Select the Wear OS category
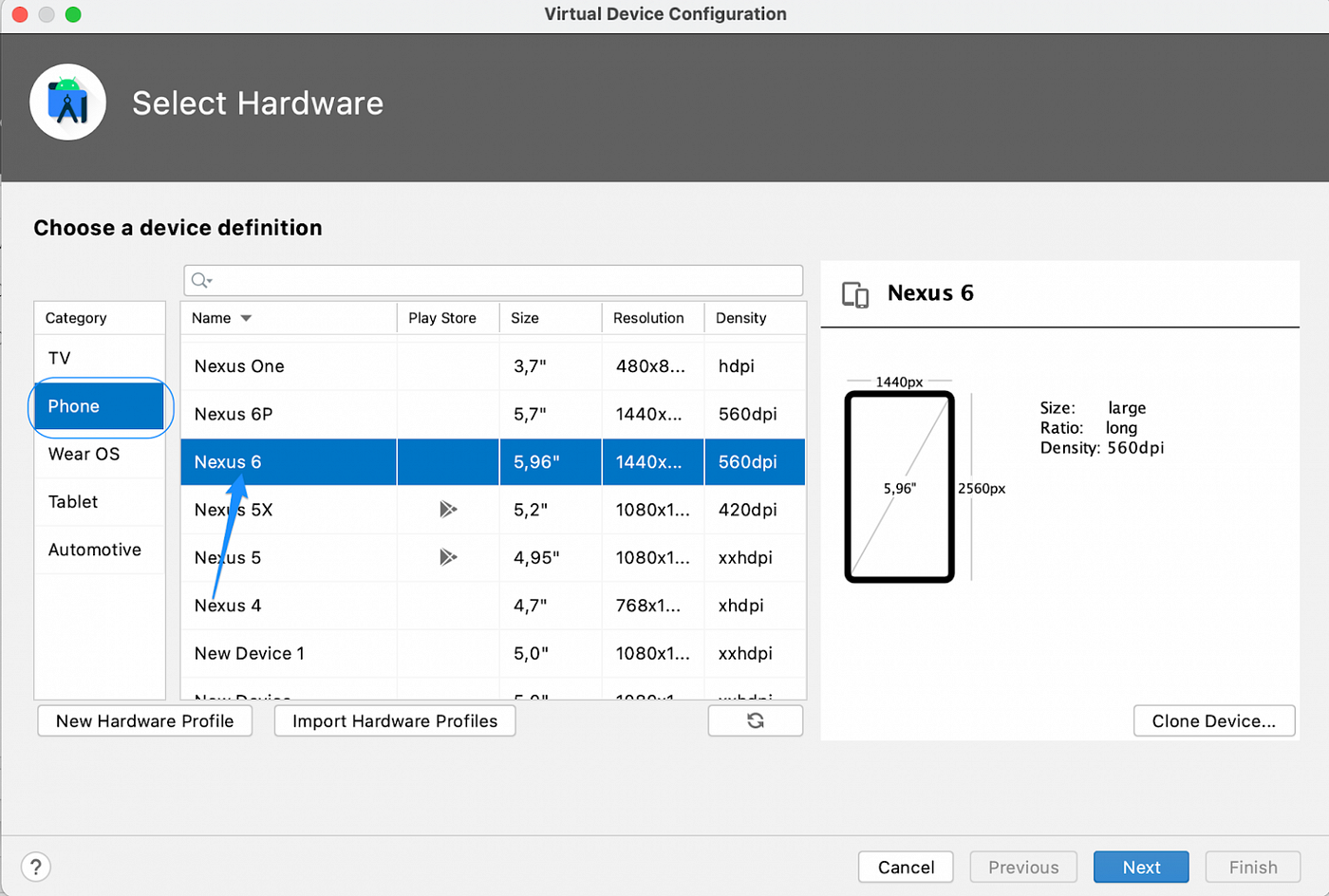Image resolution: width=1329 pixels, height=896 pixels. [x=100, y=454]
